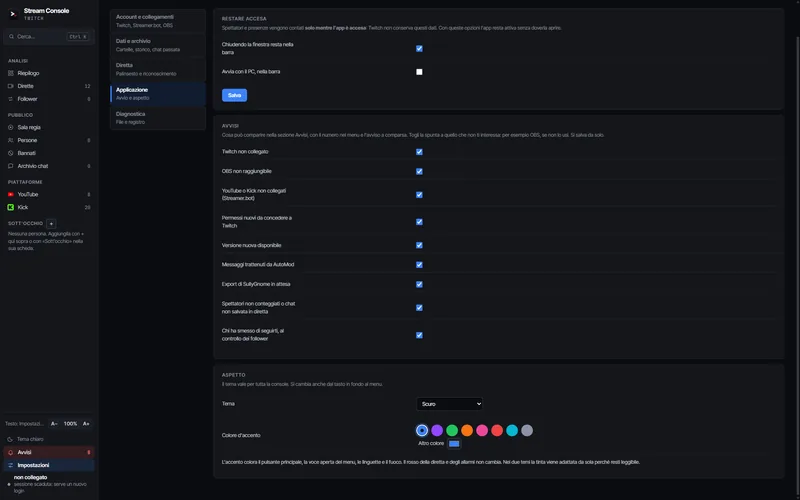
Task: Click the Dirette camera icon
Action: coord(11,86)
